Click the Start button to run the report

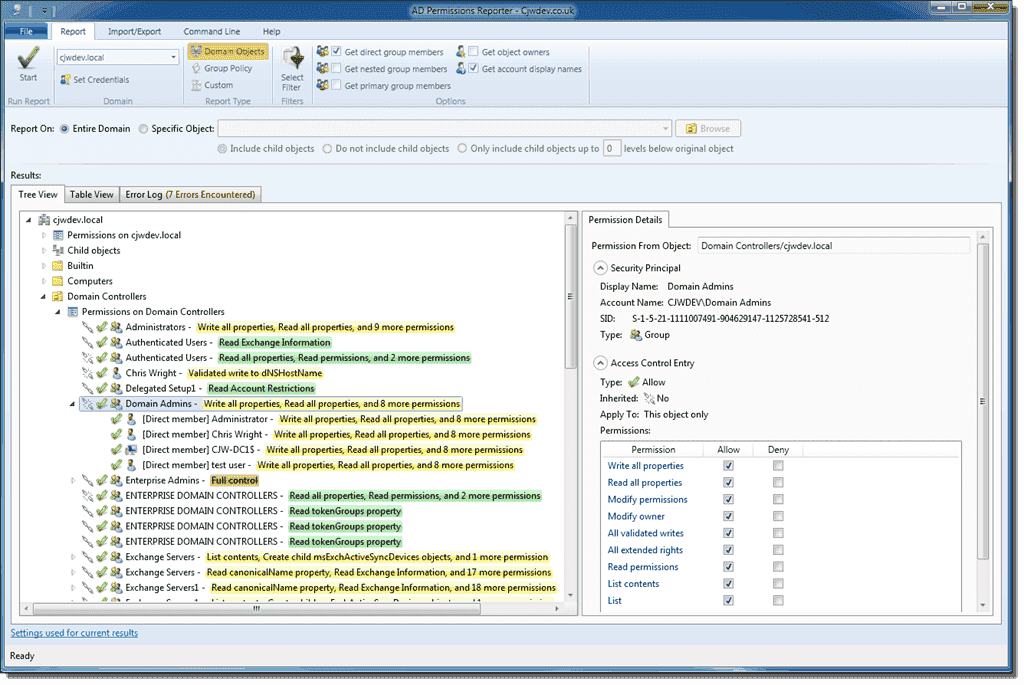point(27,66)
